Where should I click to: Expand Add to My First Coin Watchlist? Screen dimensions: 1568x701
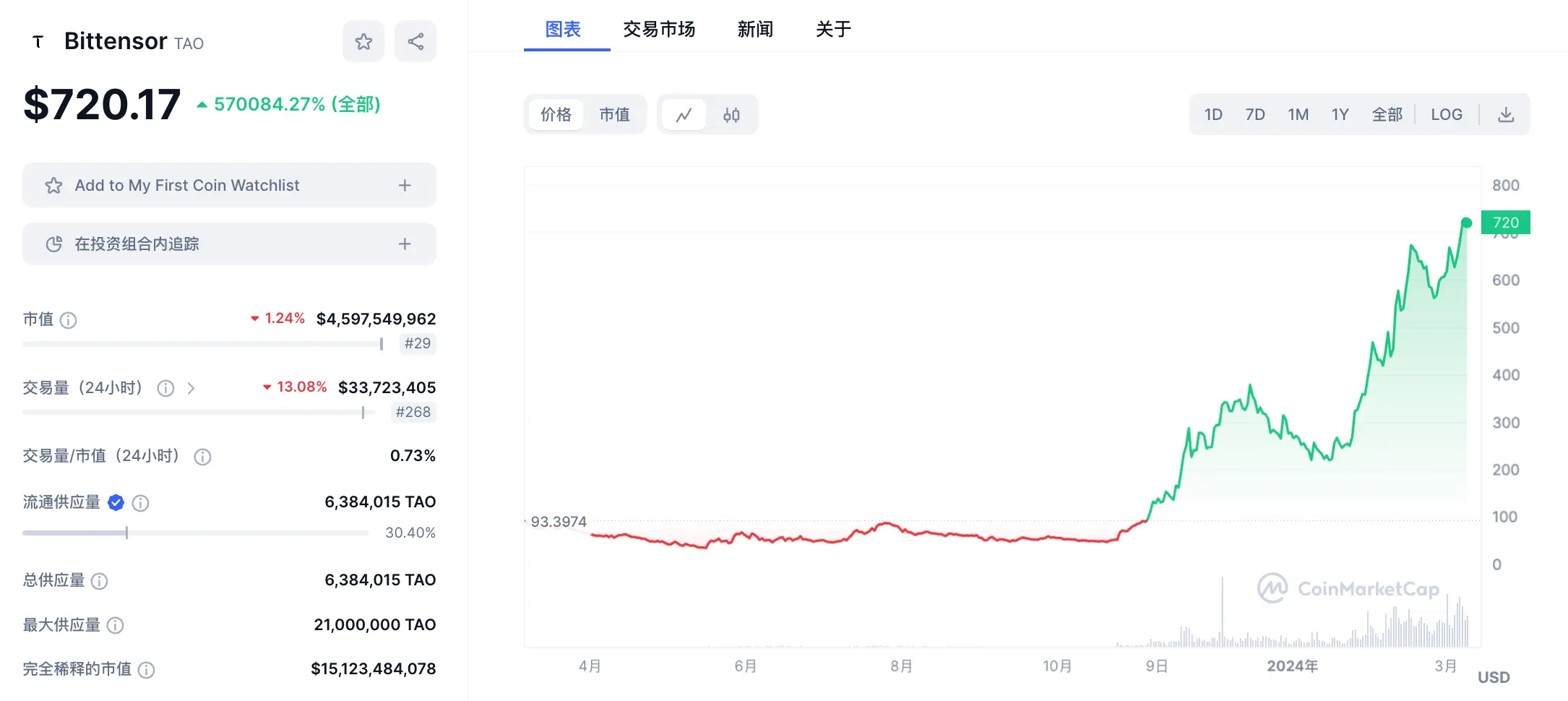tap(405, 185)
